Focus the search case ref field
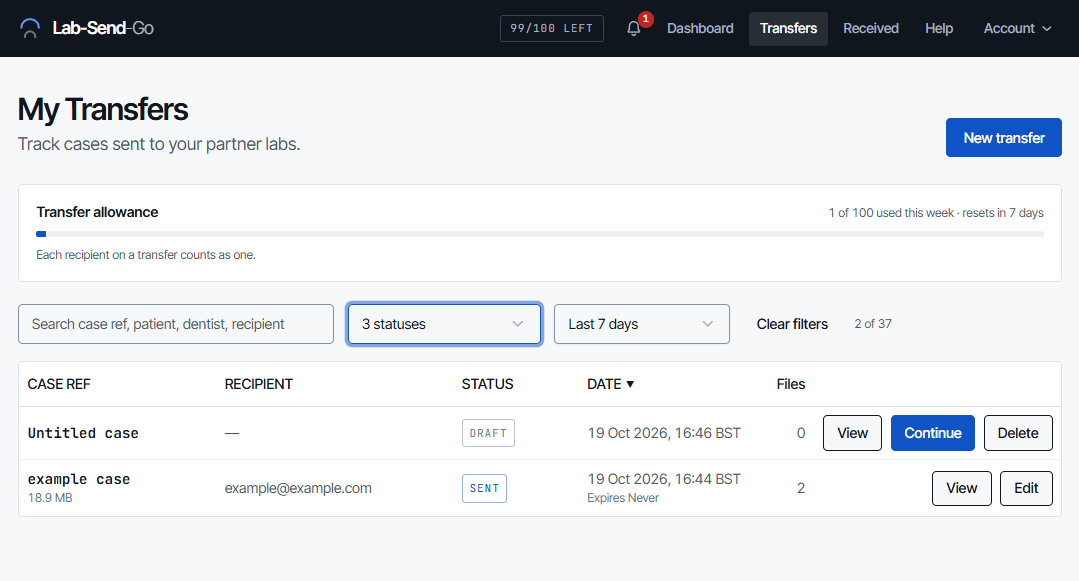Viewport: 1079px width, 581px height. point(176,324)
